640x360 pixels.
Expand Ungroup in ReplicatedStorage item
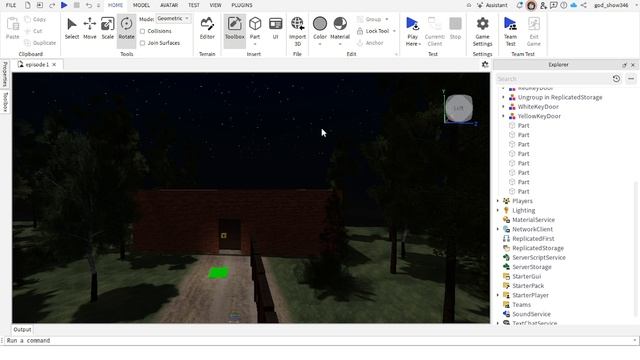503,97
